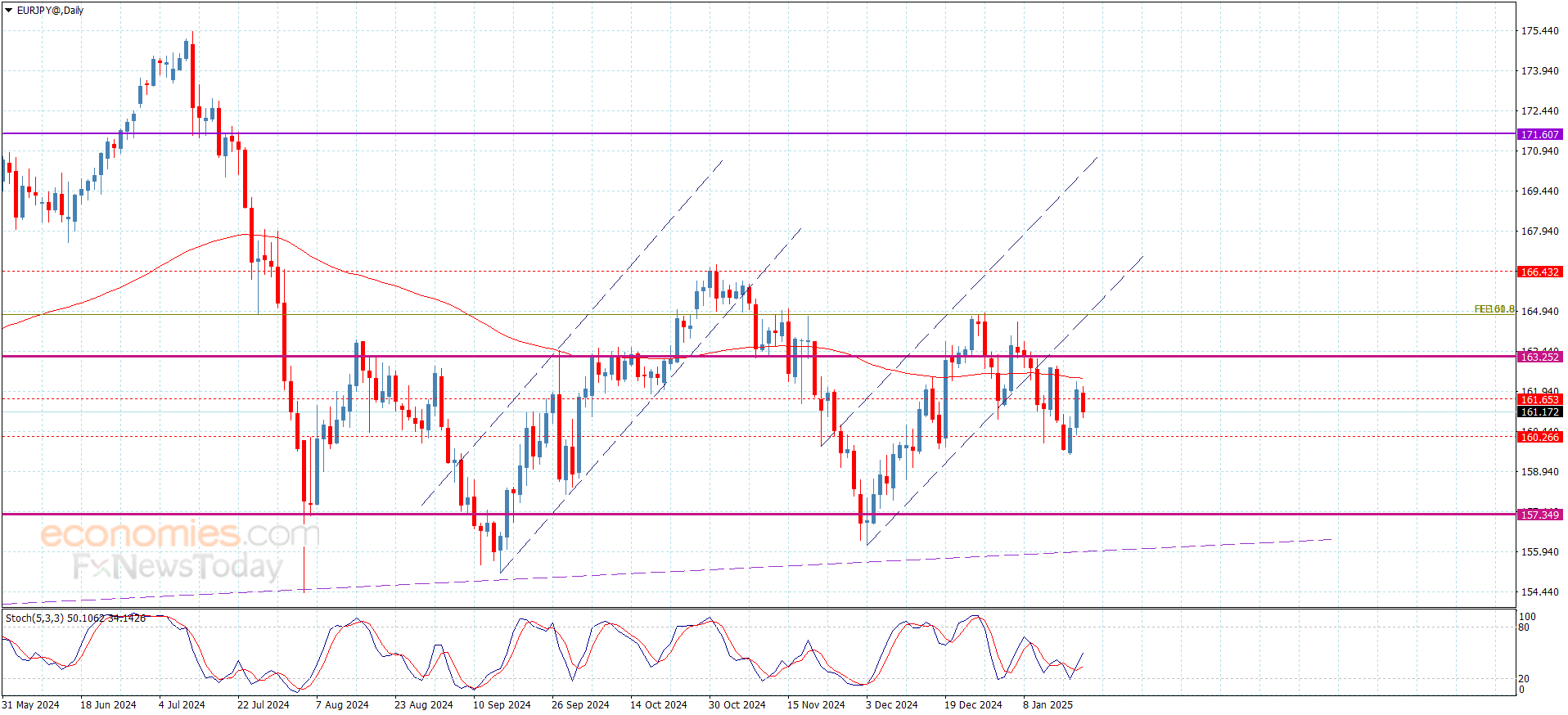Image resolution: width=1568 pixels, height=715 pixels.
Task: Select the 171.607 purple price label
Action: [1539, 134]
